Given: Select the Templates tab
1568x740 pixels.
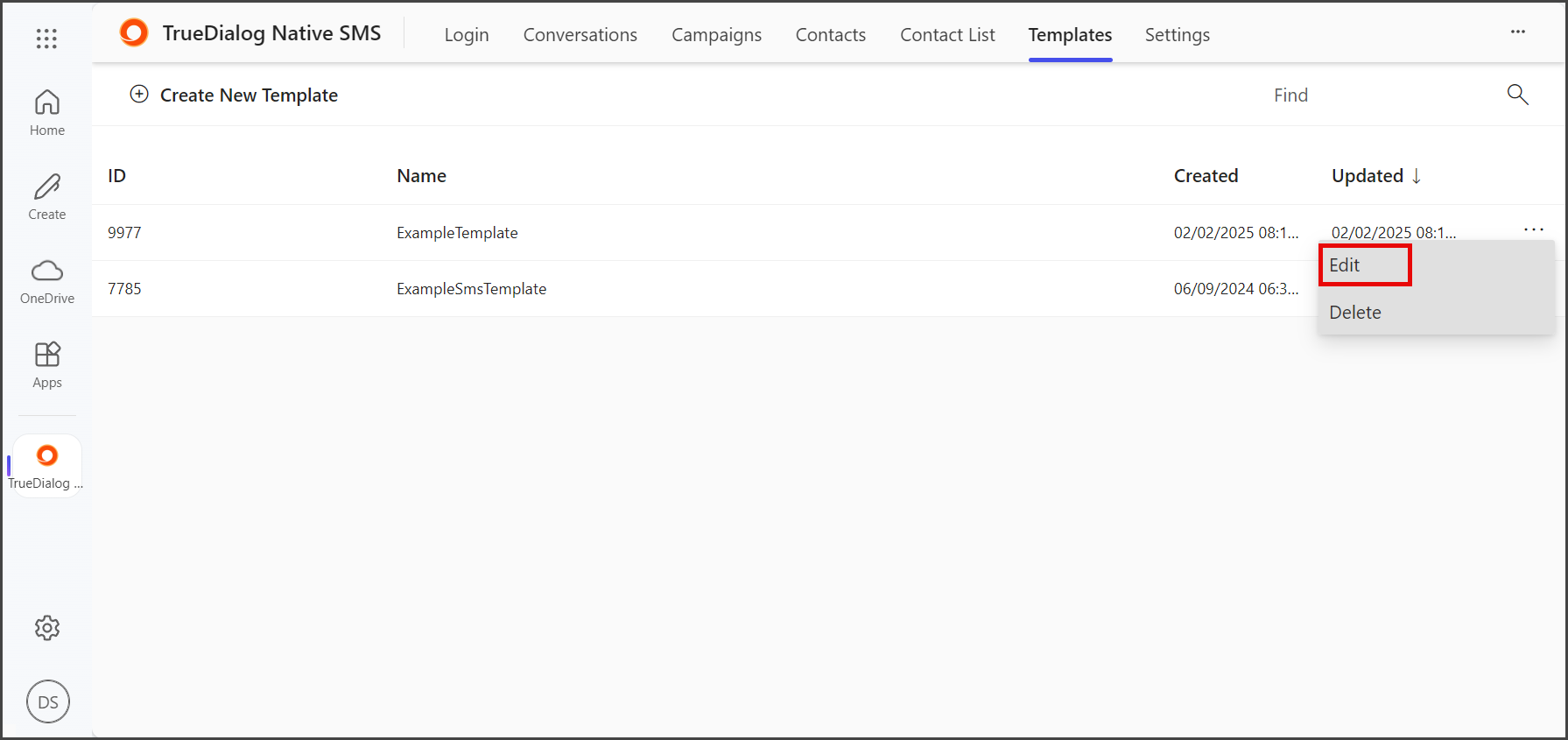Looking at the screenshot, I should pyautogui.click(x=1070, y=35).
